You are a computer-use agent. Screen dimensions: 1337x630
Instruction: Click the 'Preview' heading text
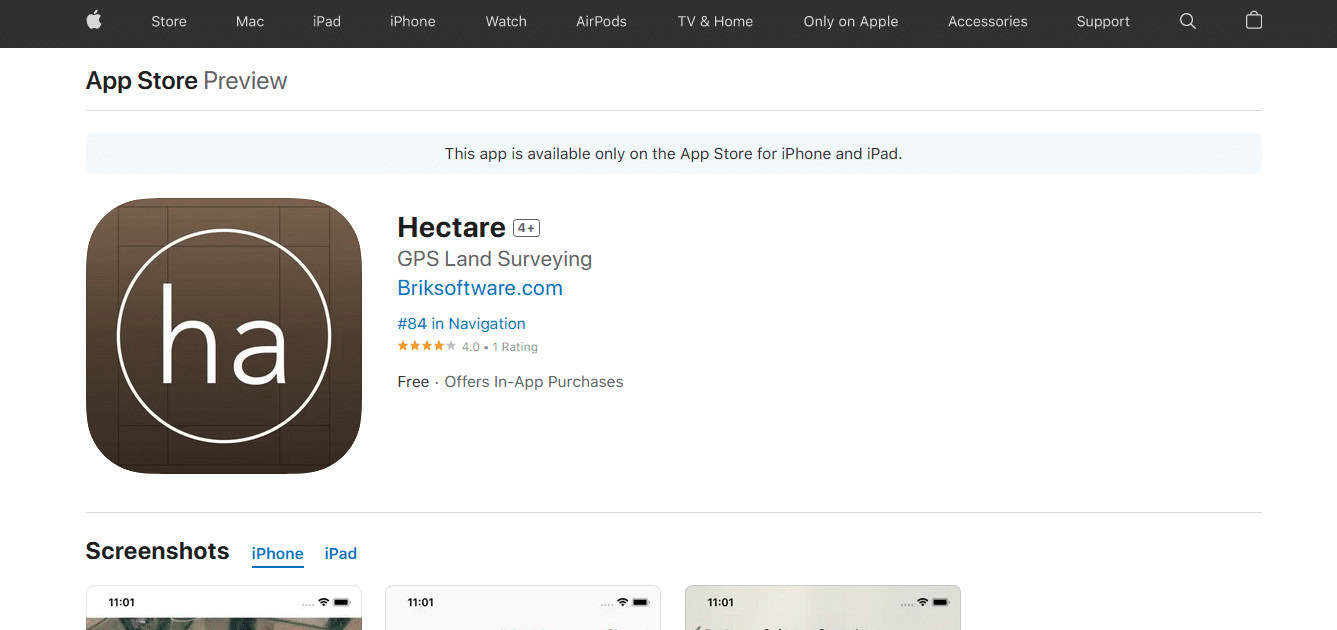pyautogui.click(x=245, y=81)
